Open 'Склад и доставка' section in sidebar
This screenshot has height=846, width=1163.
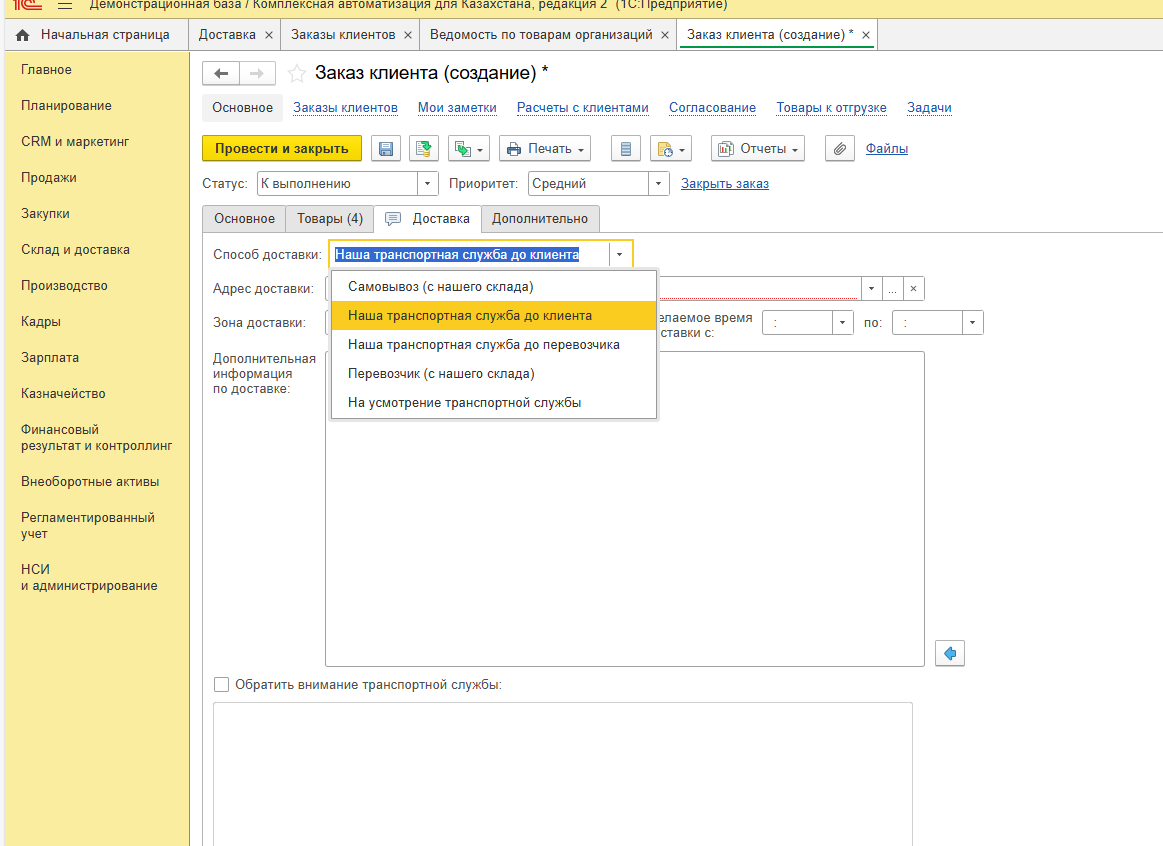pos(75,250)
